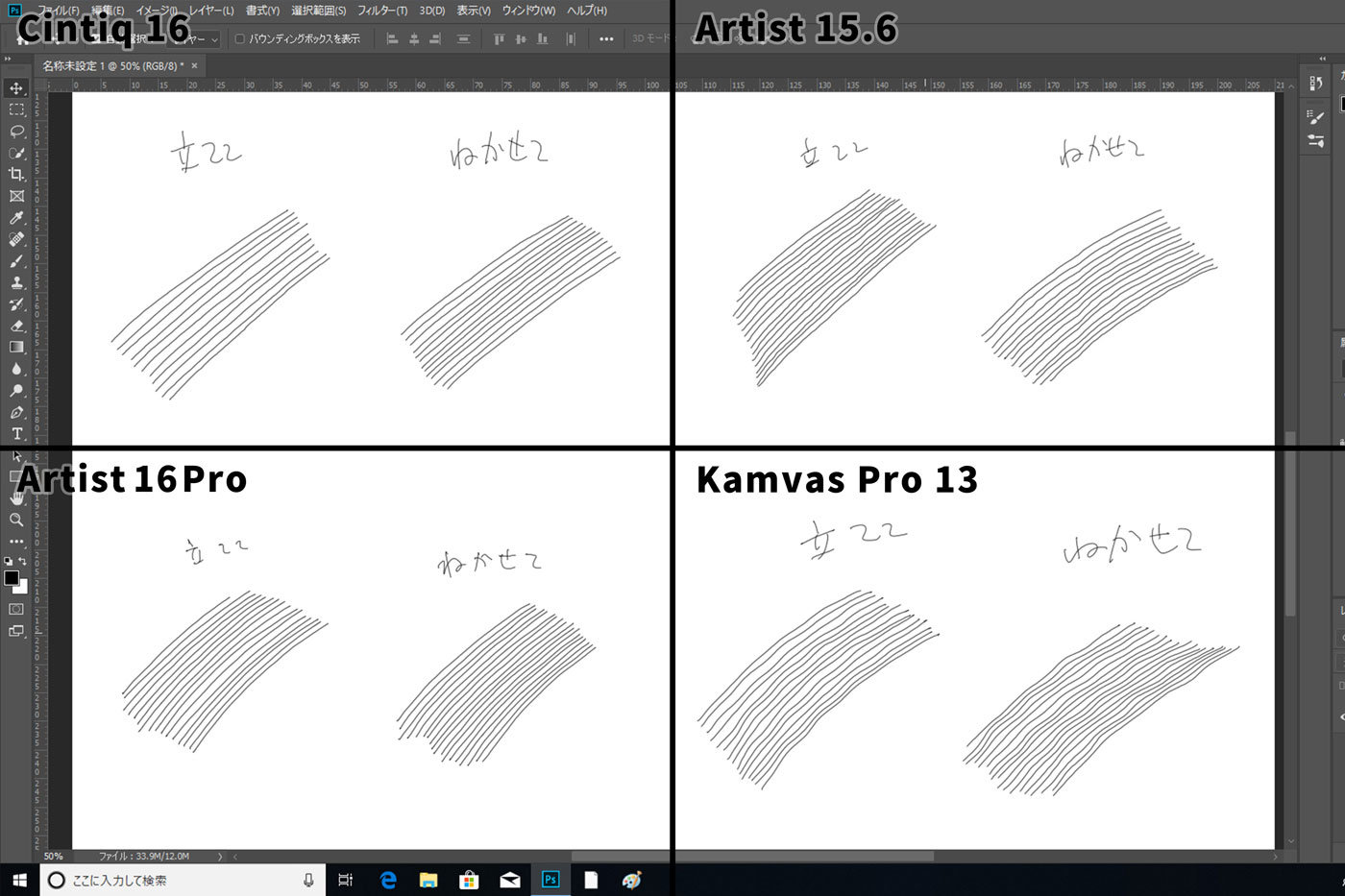The height and width of the screenshot is (896, 1345).
Task: Open the black foreground color picker
Action: [x=12, y=578]
